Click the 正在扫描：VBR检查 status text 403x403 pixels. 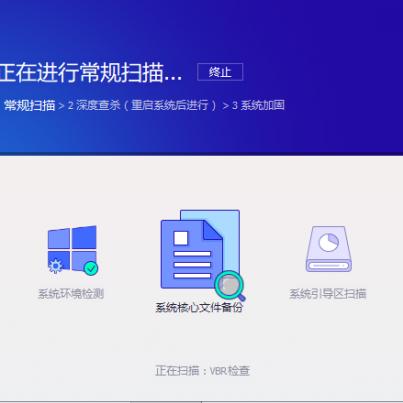click(x=202, y=371)
